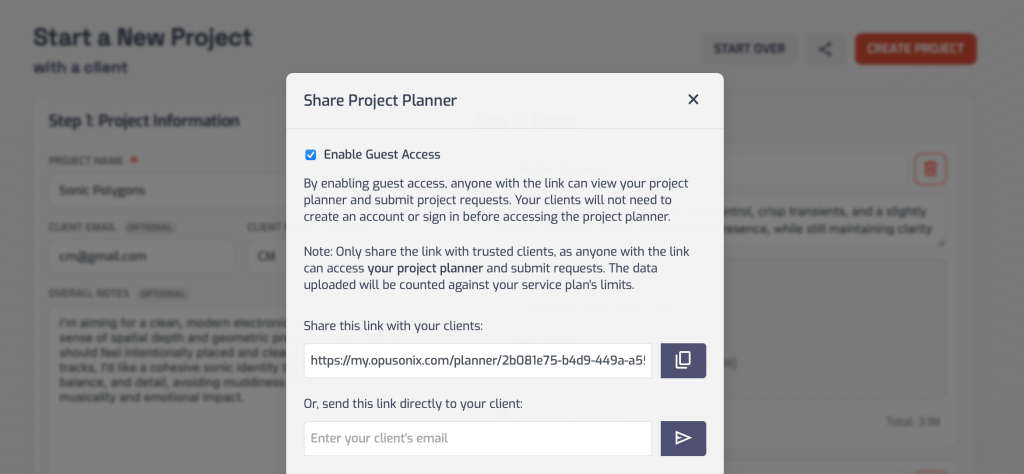
Task: Focus the client's email input in dialog
Action: (478, 438)
